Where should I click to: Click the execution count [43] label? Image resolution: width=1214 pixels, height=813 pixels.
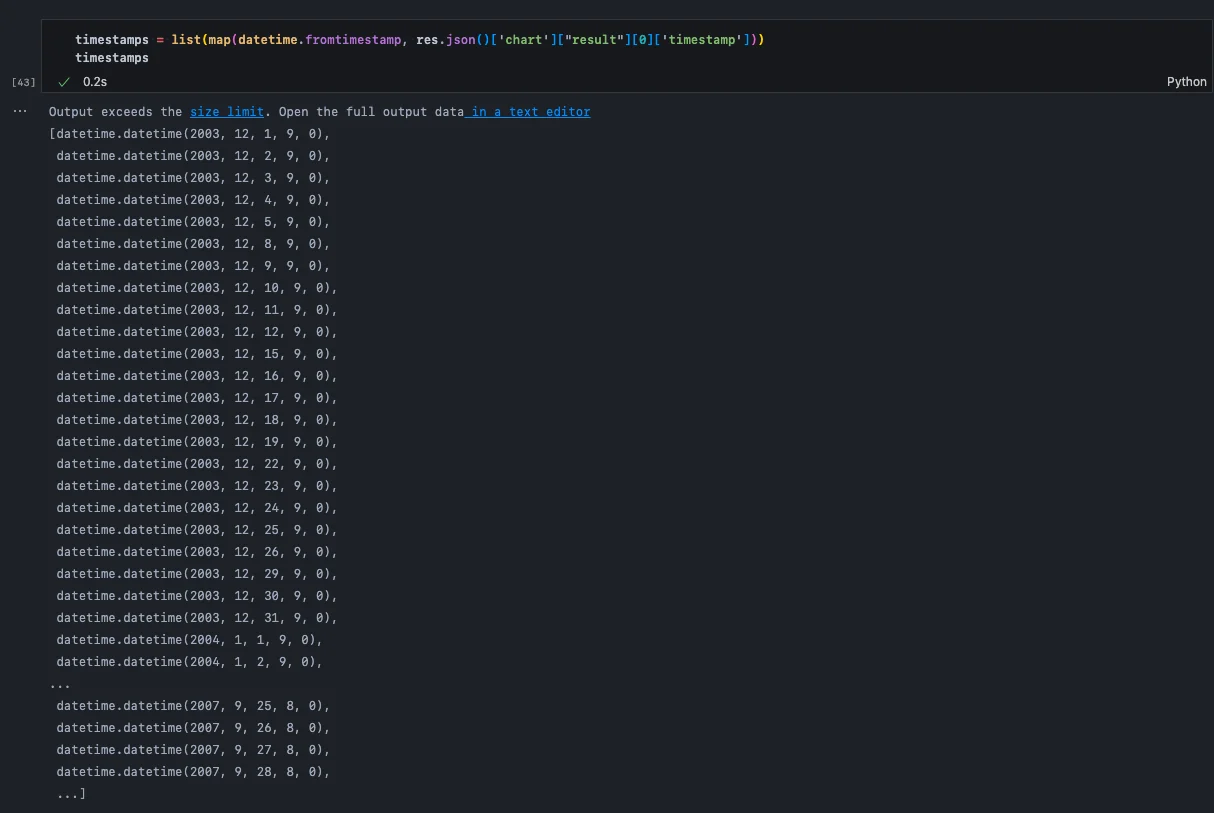click(x=23, y=82)
